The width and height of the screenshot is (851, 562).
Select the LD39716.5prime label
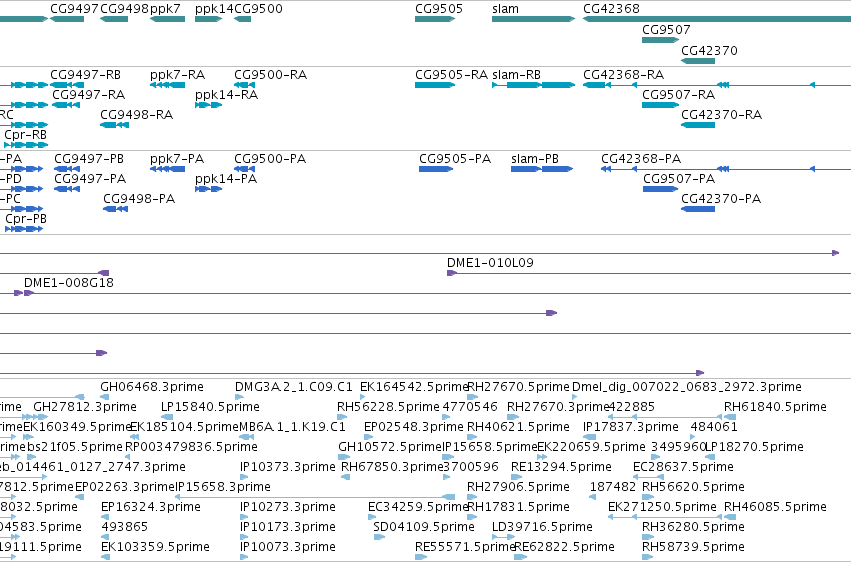coord(542,527)
